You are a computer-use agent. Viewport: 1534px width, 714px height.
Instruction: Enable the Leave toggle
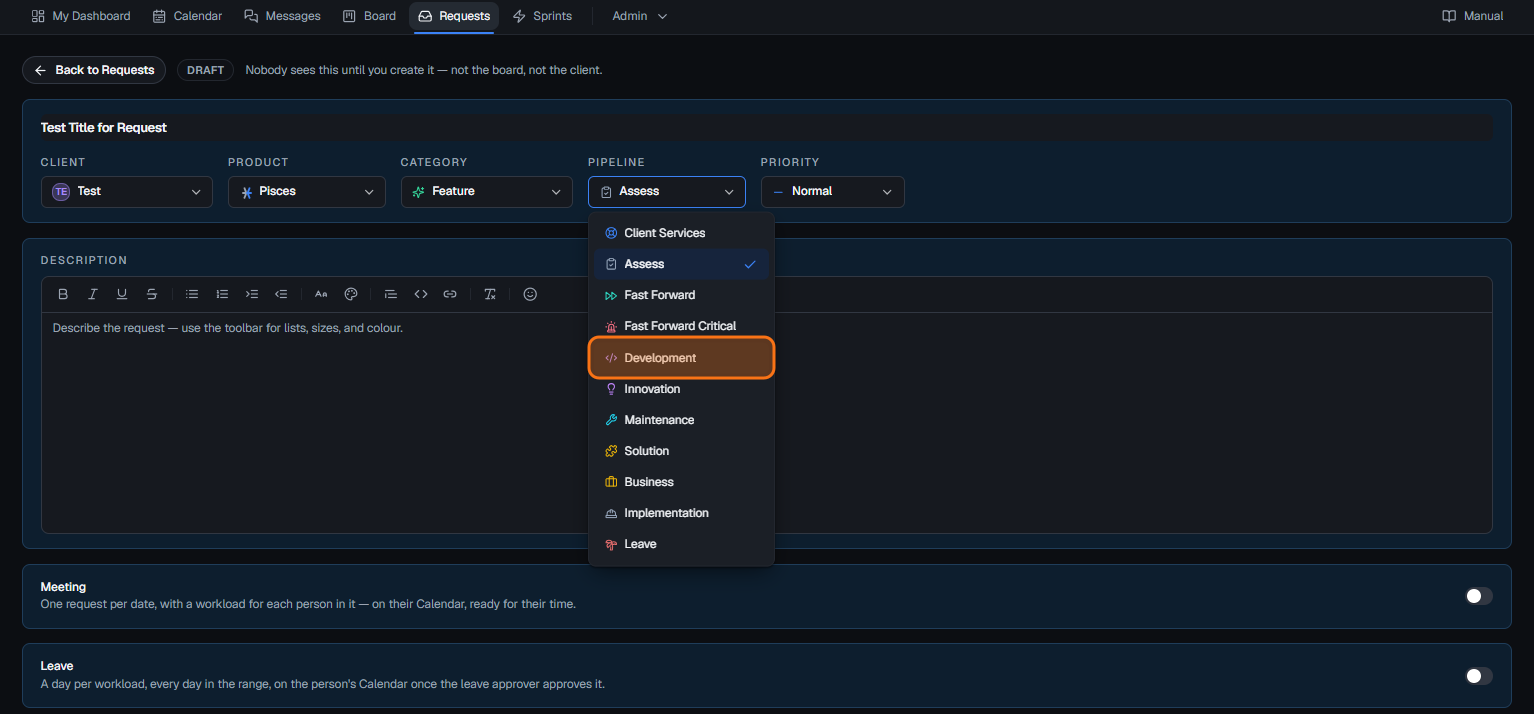point(1479,676)
